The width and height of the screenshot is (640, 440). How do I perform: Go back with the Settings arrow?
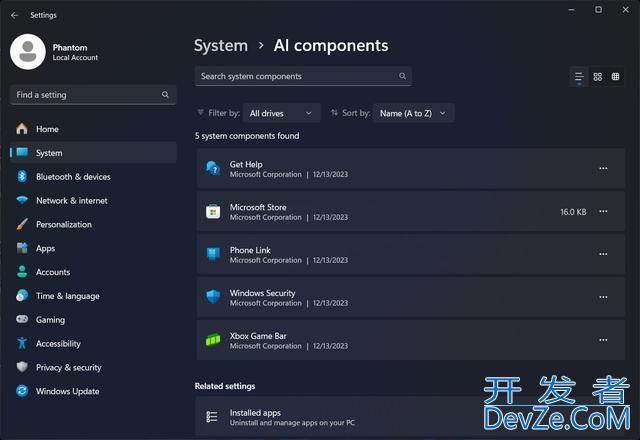pos(15,15)
